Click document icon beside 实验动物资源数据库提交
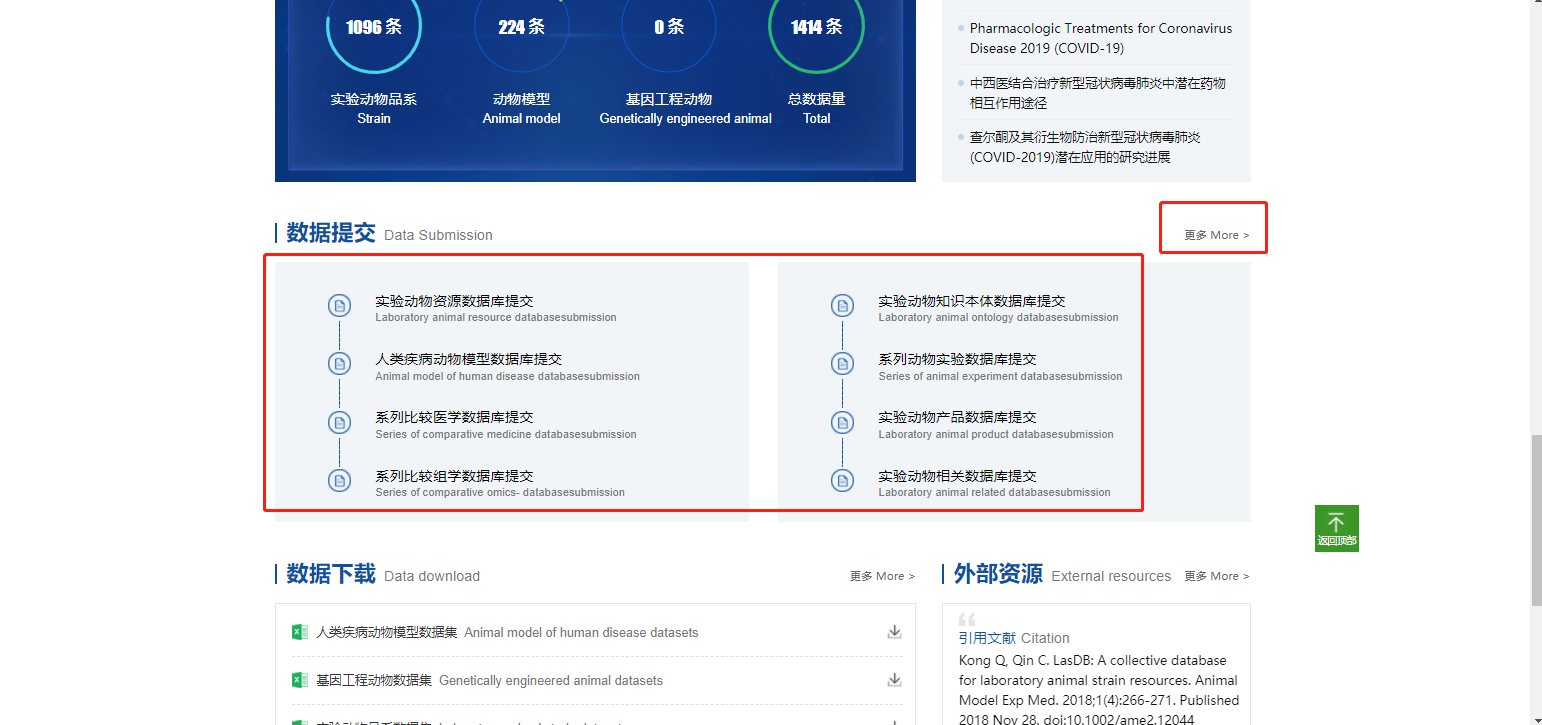1542x725 pixels. (x=339, y=306)
